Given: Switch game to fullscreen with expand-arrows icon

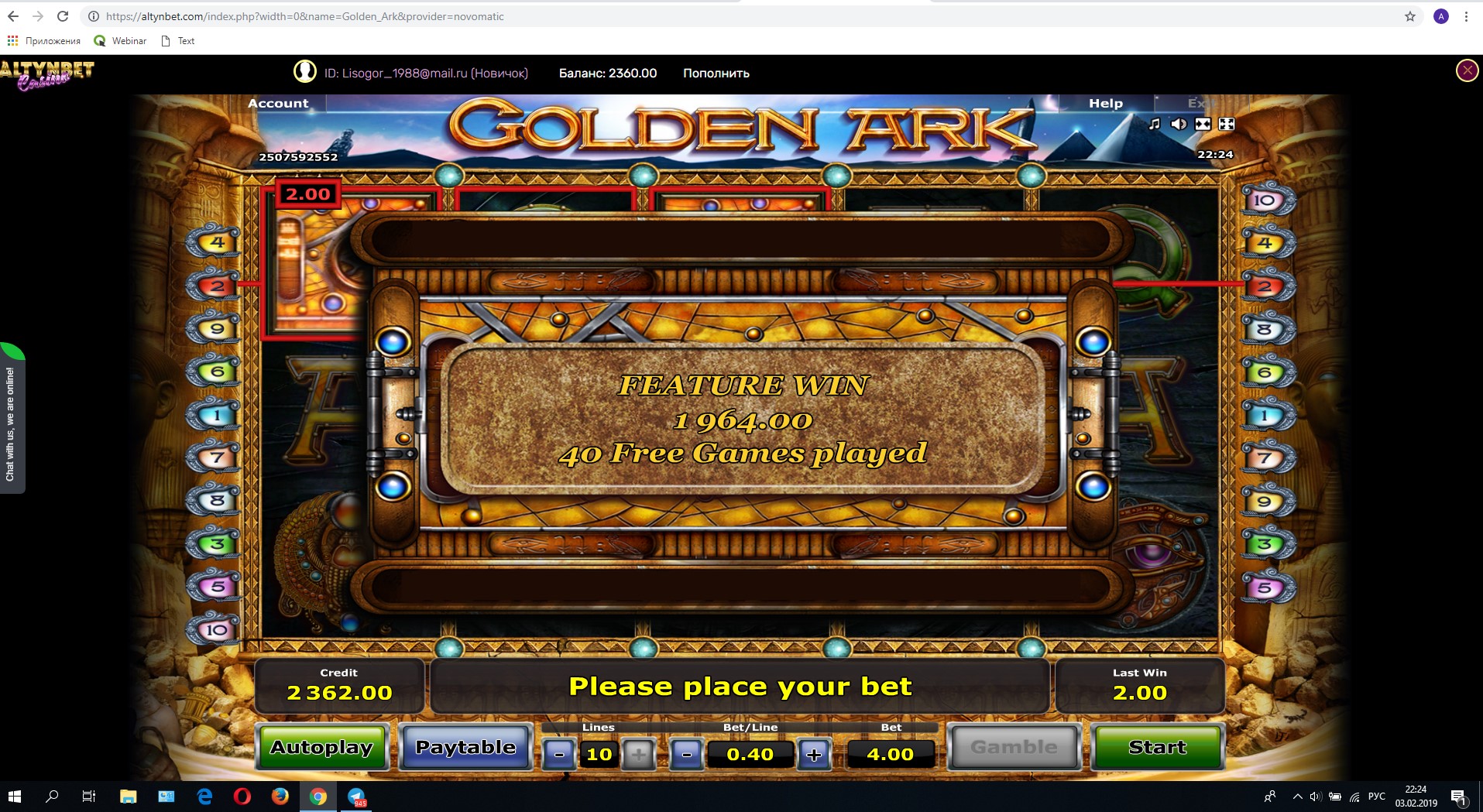Looking at the screenshot, I should 1227,124.
